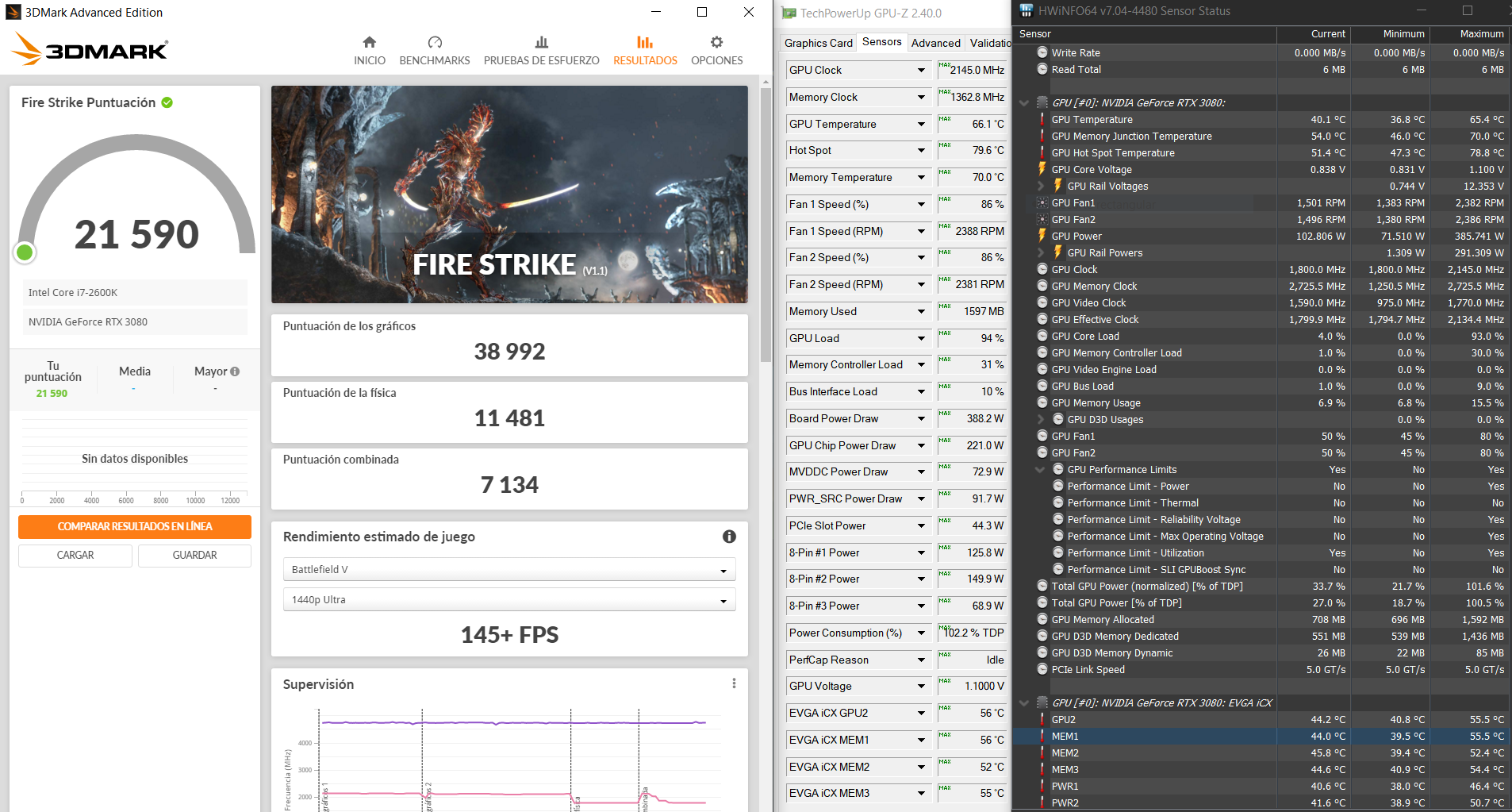Open the 1440p Ultra resolution dropdown
Image resolution: width=1512 pixels, height=812 pixels.
509,600
